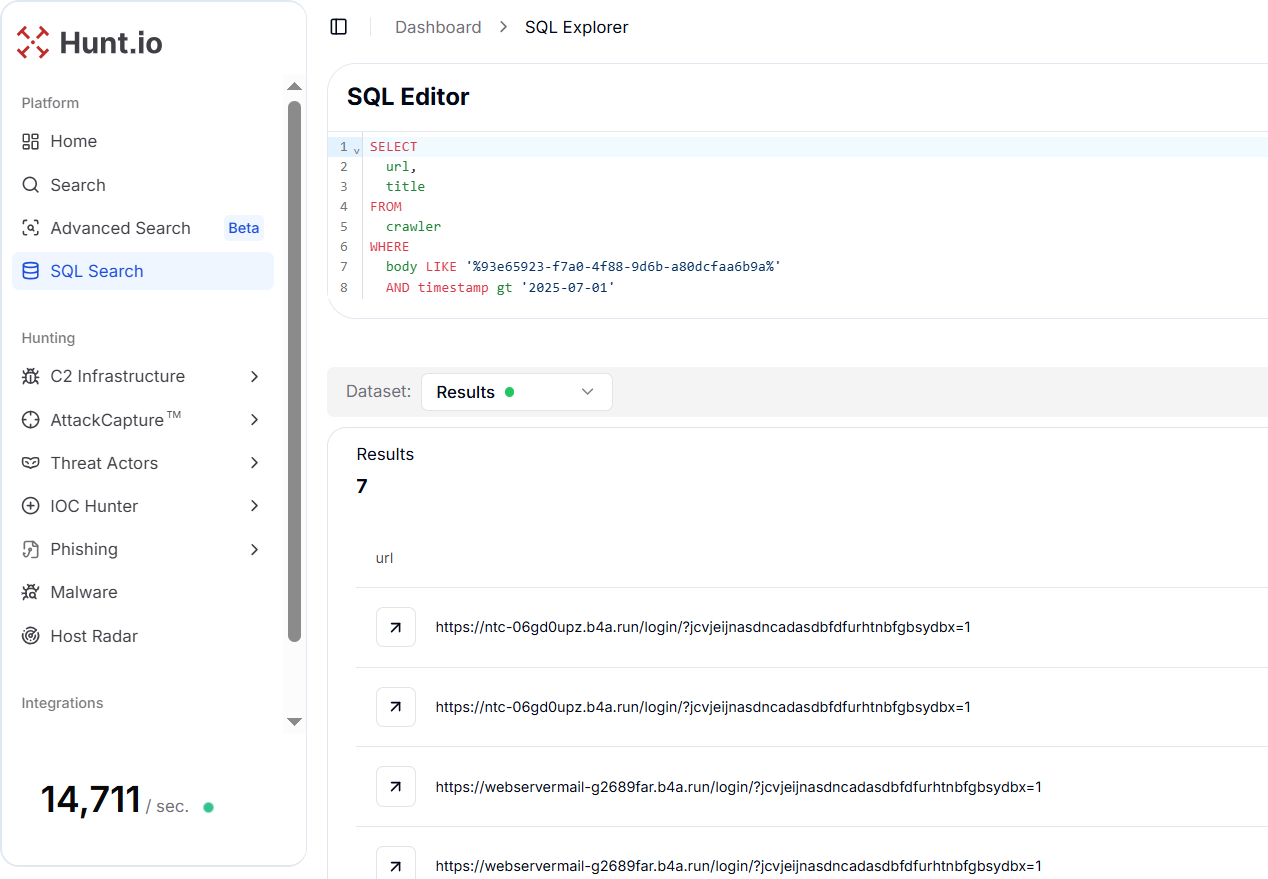Viewport: 1268px width, 879px height.
Task: Click the IOC Hunter plus icon
Action: (x=31, y=506)
